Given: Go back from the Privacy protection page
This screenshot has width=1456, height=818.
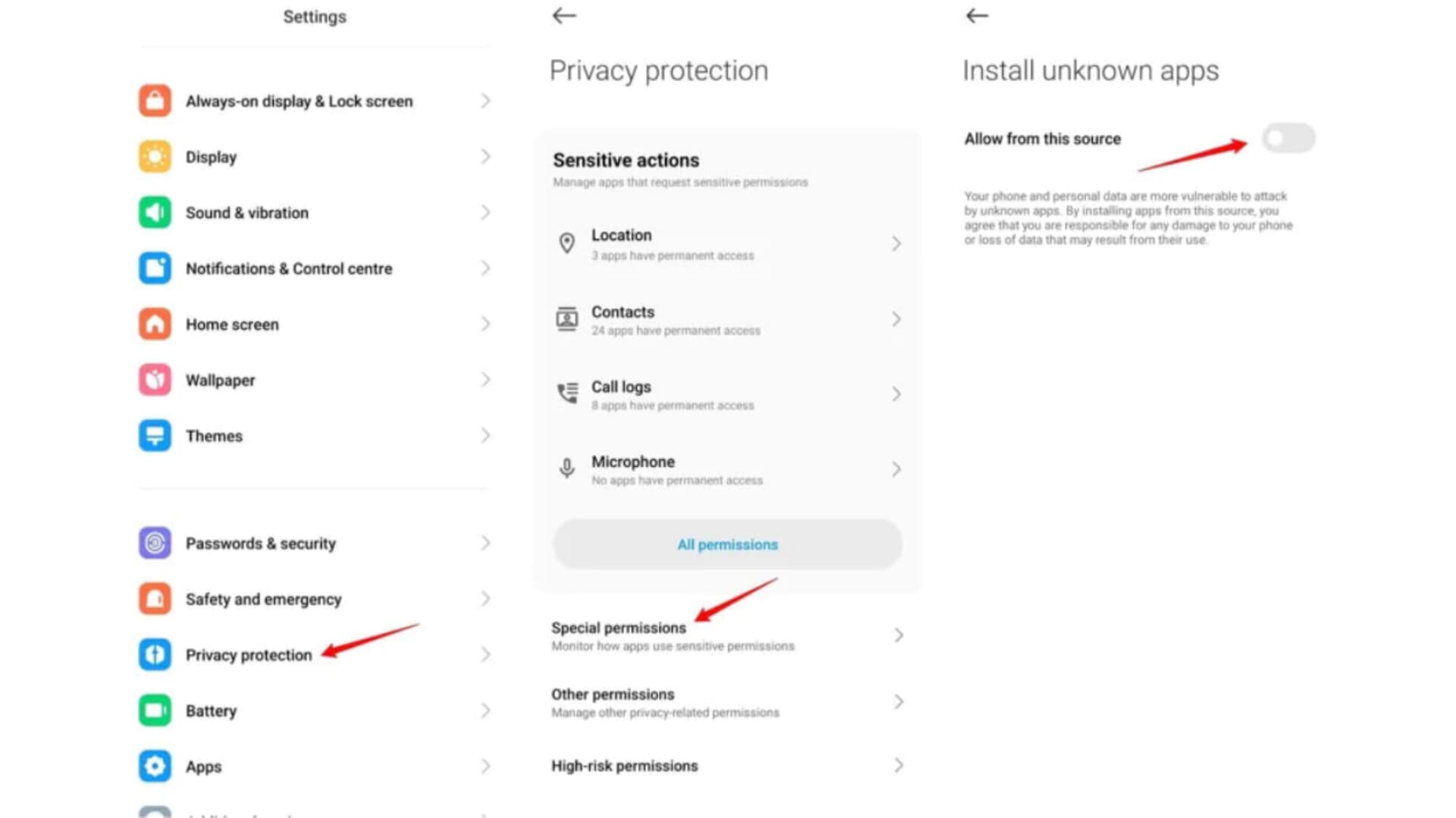Looking at the screenshot, I should pos(564,15).
